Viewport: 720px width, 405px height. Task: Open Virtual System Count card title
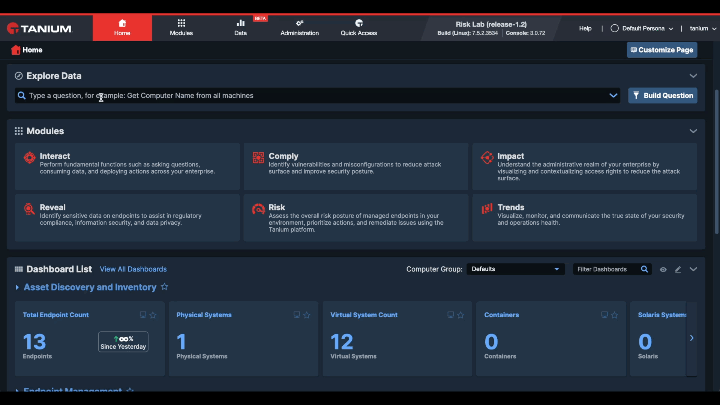tap(364, 315)
